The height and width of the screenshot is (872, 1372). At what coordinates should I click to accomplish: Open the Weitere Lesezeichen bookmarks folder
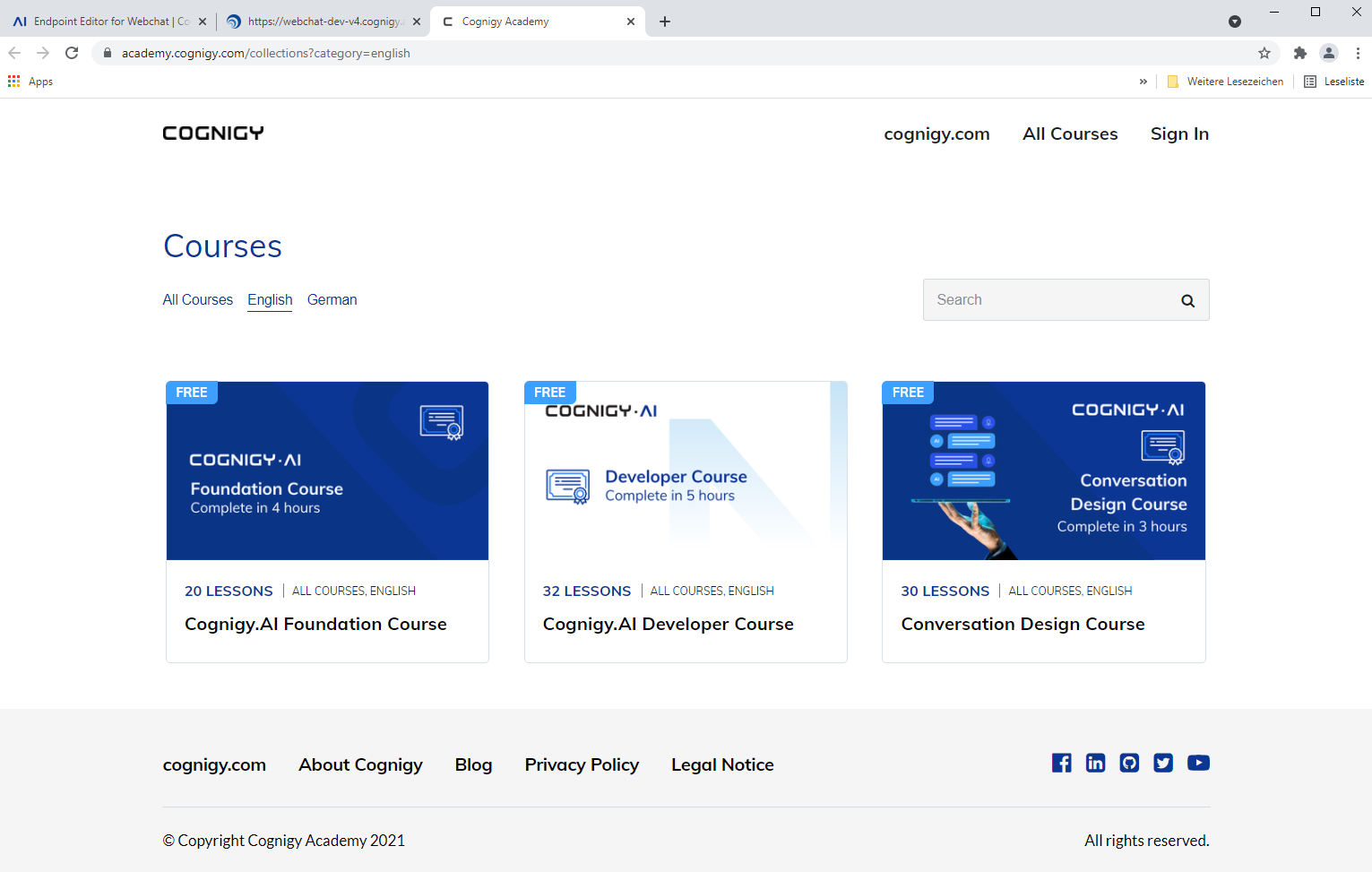point(1225,82)
